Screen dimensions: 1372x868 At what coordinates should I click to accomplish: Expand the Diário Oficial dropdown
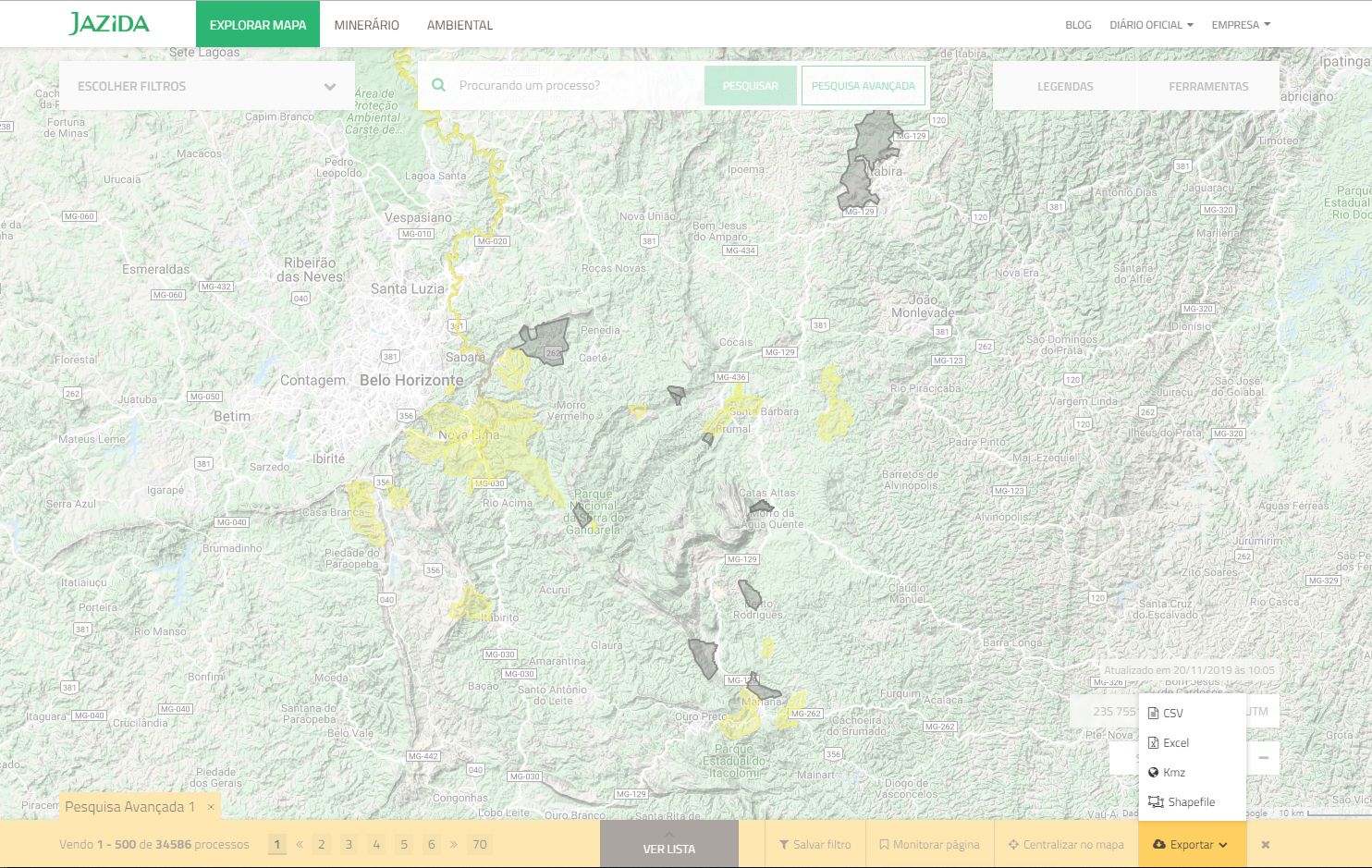[1151, 25]
